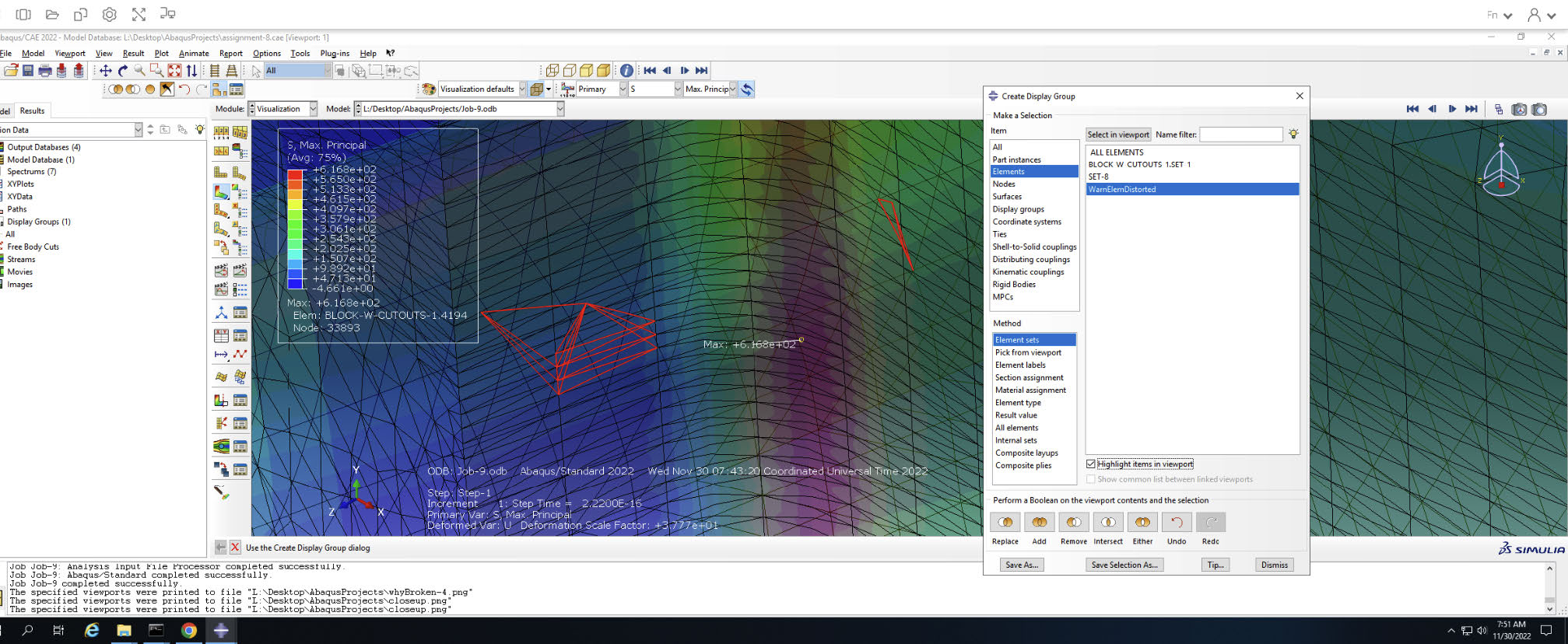Click the Create Coordinate System tool

(x=221, y=313)
